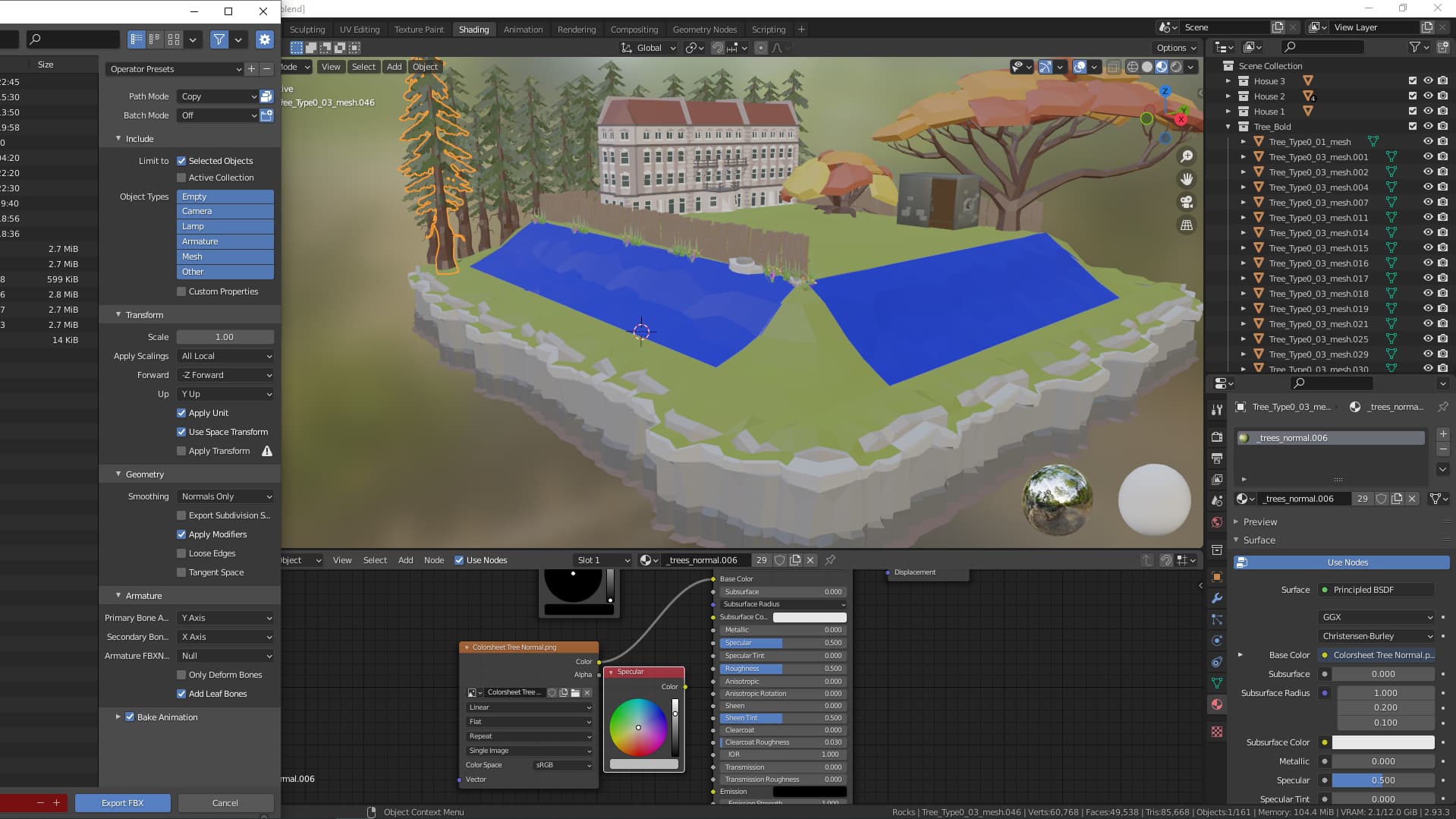This screenshot has width=1456, height=819.
Task: Toggle file browser filter funnel
Action: click(219, 39)
